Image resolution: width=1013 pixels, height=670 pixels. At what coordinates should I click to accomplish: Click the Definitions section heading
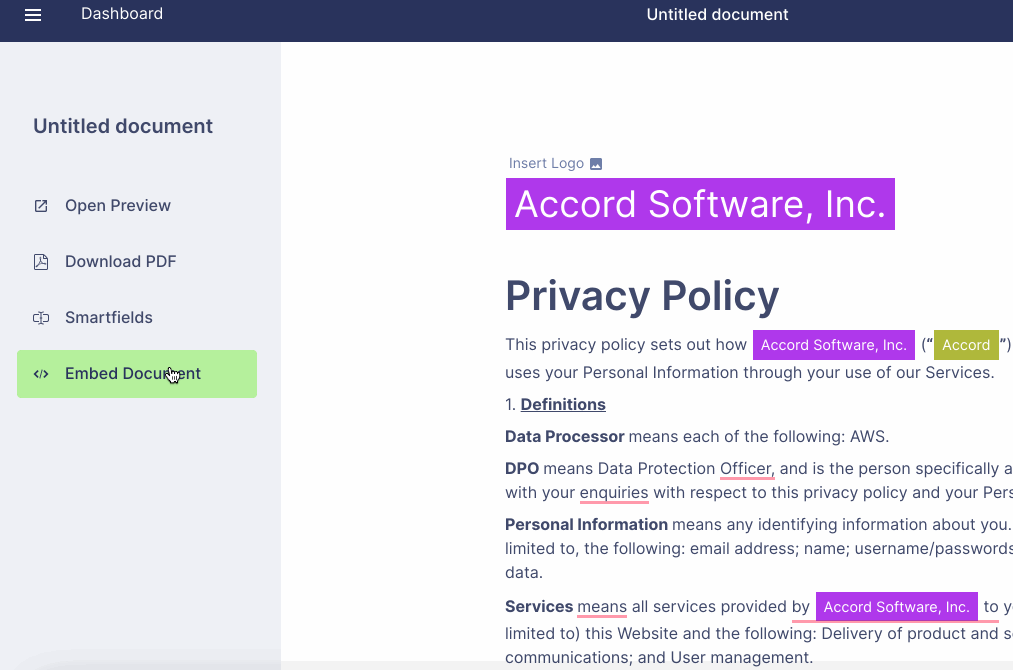tap(563, 404)
